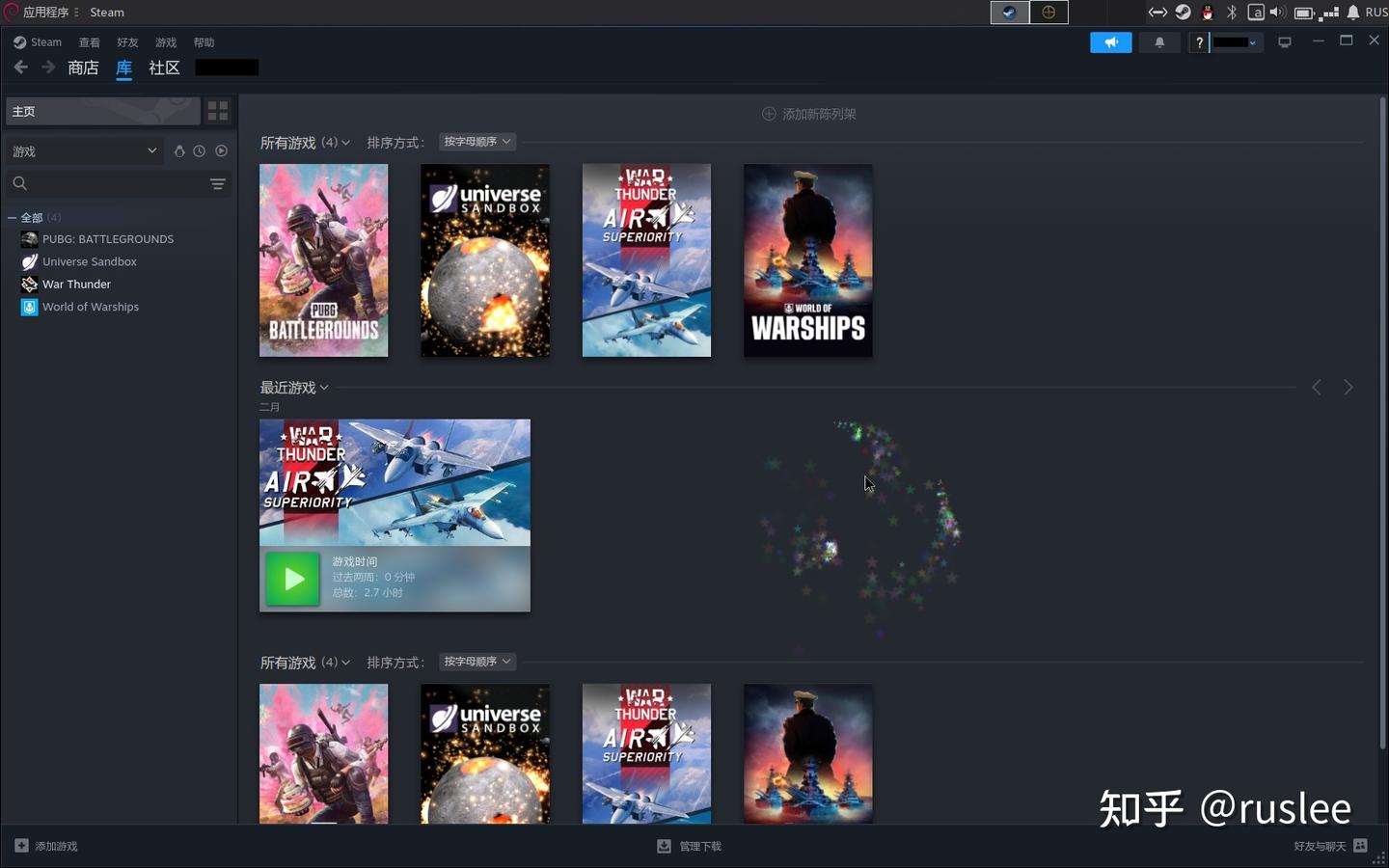Screen dimensions: 1389x868
Task: Toggle the Linux penguin compatibility filter
Action: 179,151
